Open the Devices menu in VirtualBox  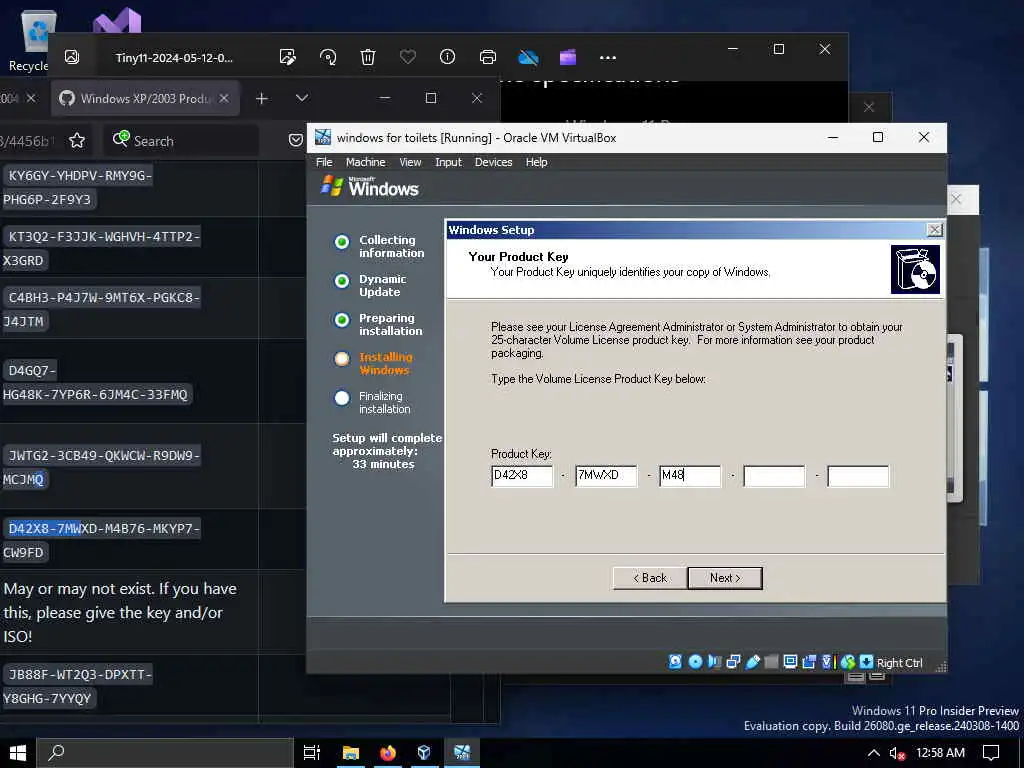tap(493, 162)
